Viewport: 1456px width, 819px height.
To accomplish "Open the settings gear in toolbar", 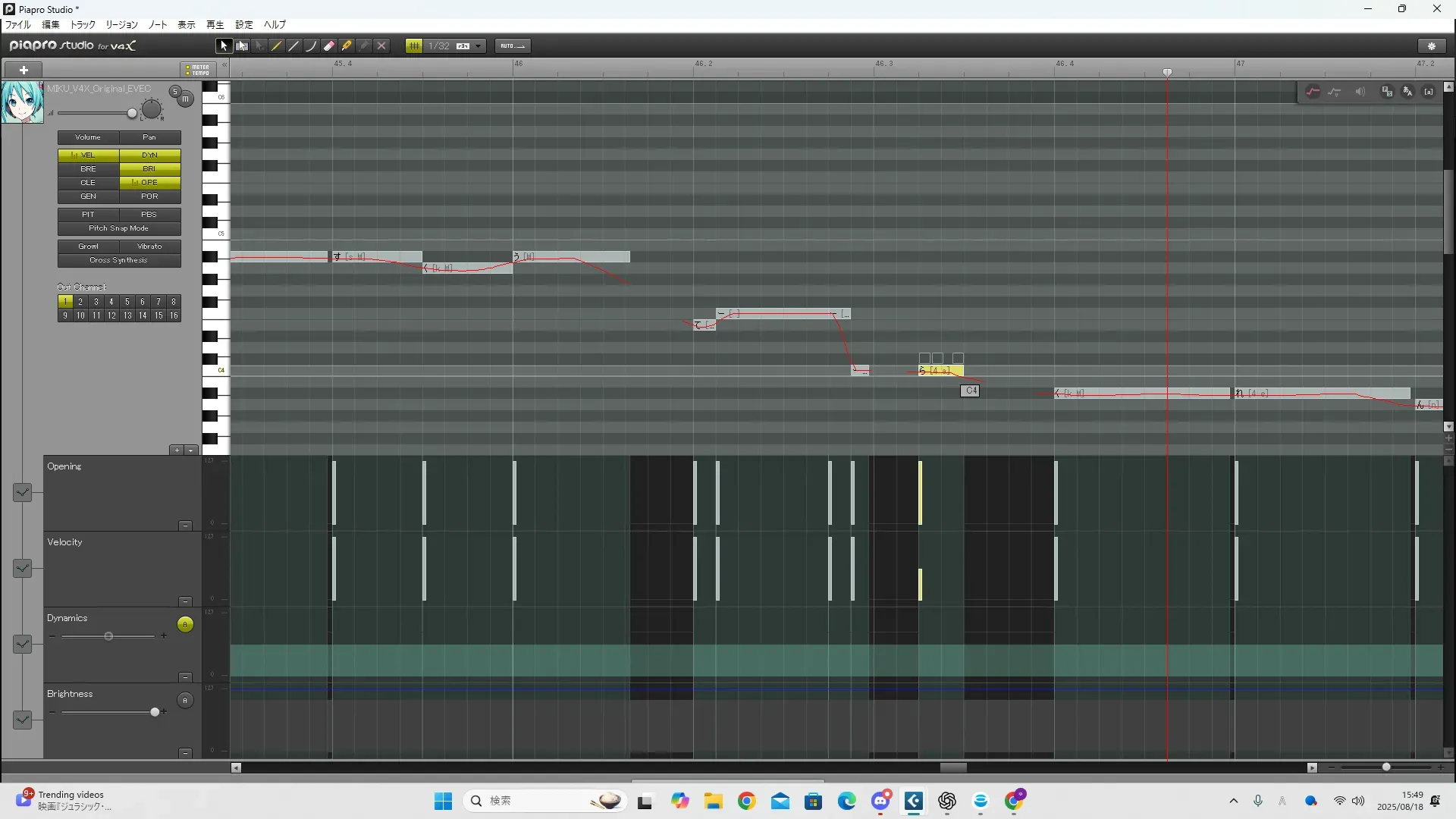I will pyautogui.click(x=1432, y=46).
